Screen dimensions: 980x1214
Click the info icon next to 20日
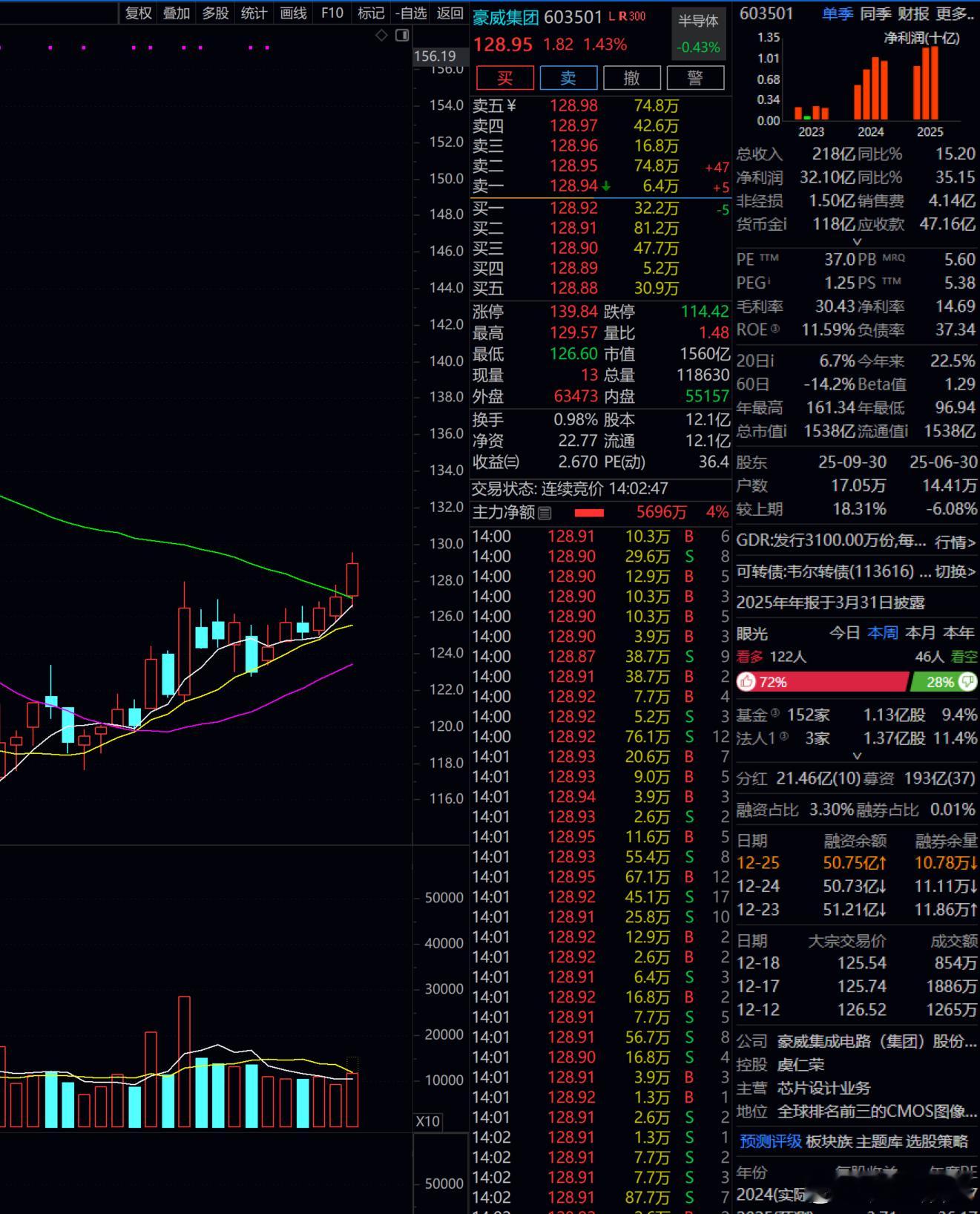point(772,361)
